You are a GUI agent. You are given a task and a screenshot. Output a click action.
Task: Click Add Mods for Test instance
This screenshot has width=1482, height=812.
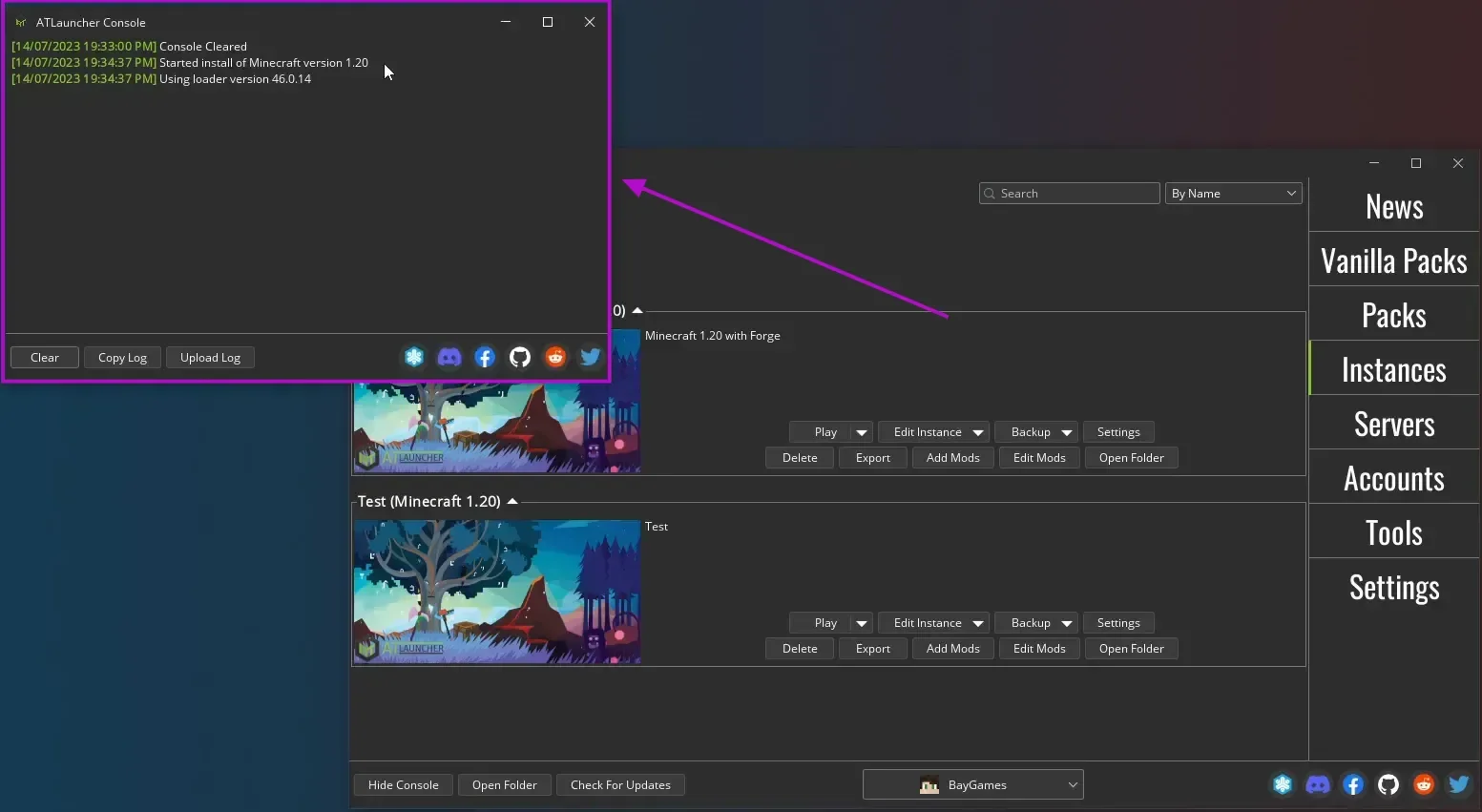tap(953, 649)
